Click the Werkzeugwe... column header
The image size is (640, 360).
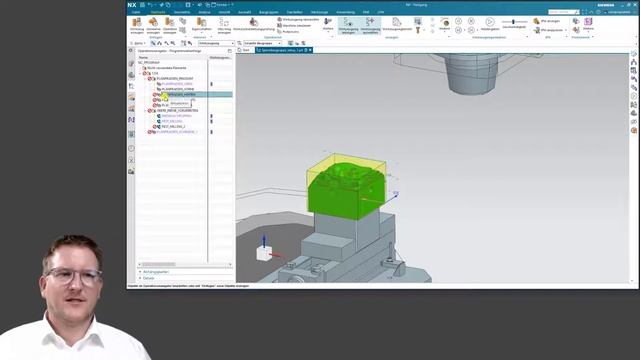point(220,58)
